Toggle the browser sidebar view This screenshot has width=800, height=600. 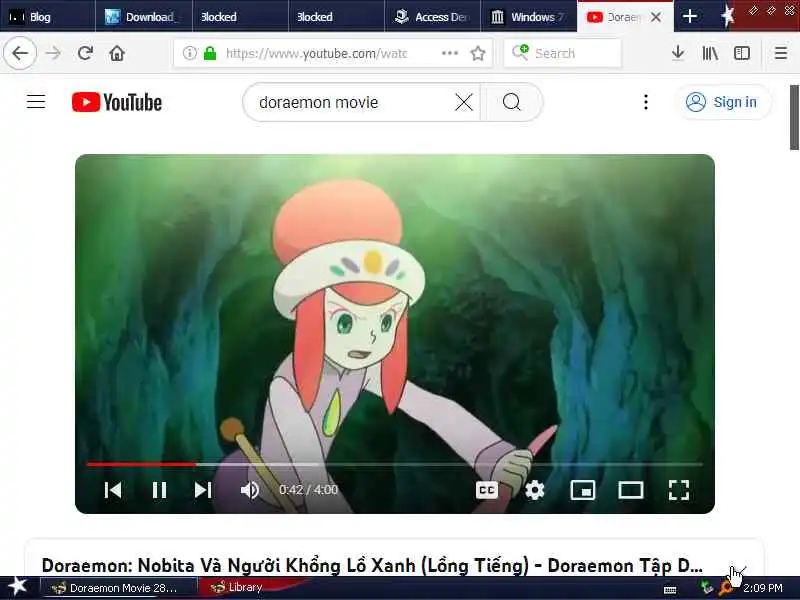click(742, 53)
